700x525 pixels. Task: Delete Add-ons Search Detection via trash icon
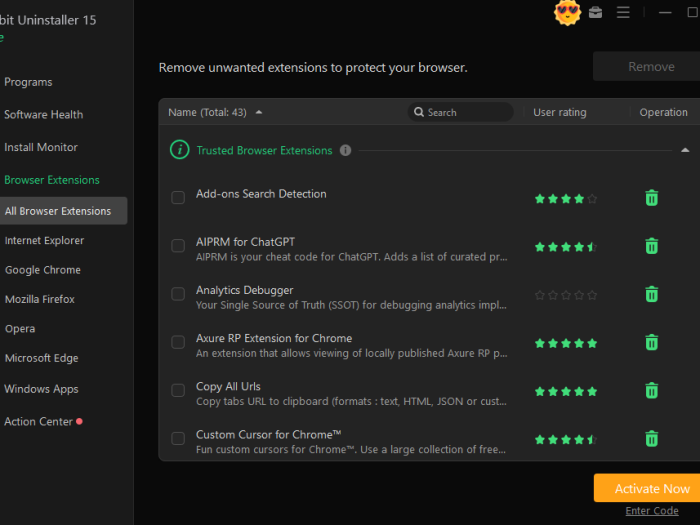point(651,198)
